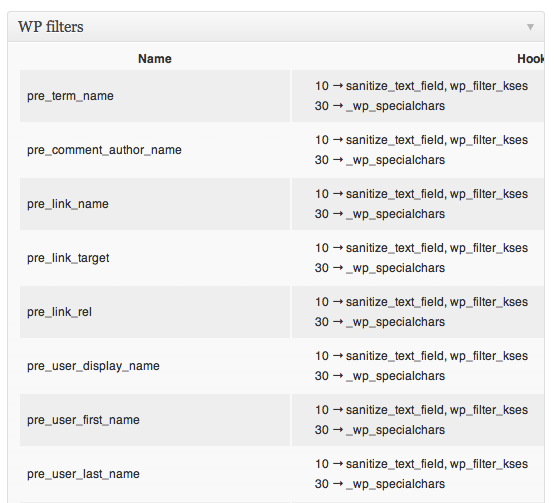Click _wp_specialchars hook for pre_user_last_name
This screenshot has height=503, width=554.
pos(395,484)
